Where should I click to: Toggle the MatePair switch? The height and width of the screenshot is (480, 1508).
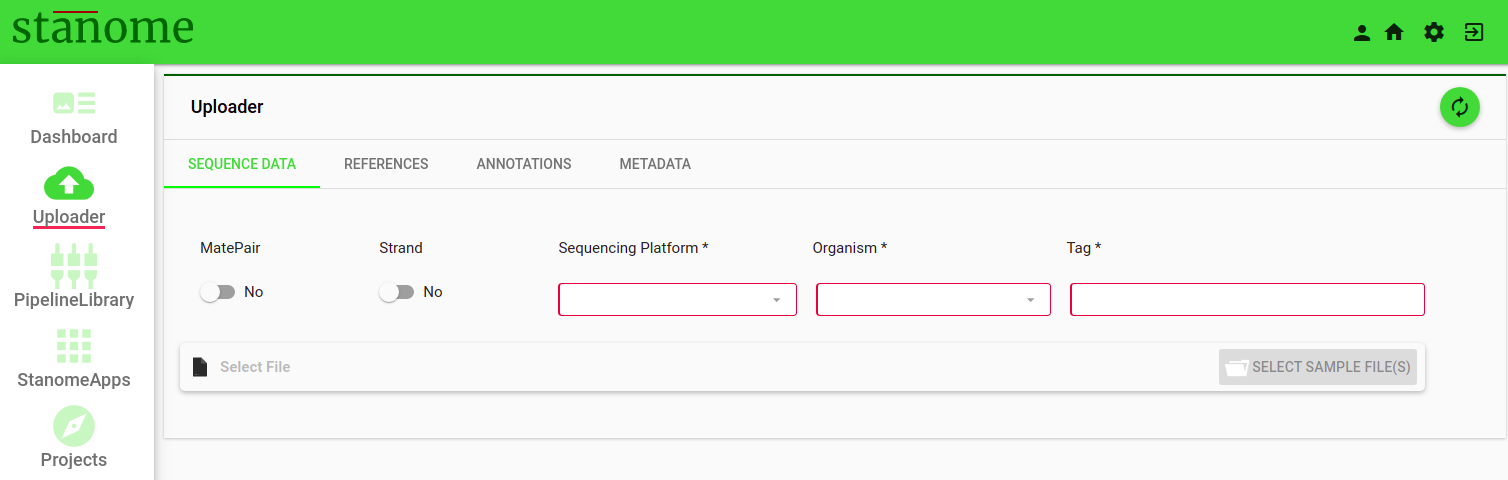(217, 292)
